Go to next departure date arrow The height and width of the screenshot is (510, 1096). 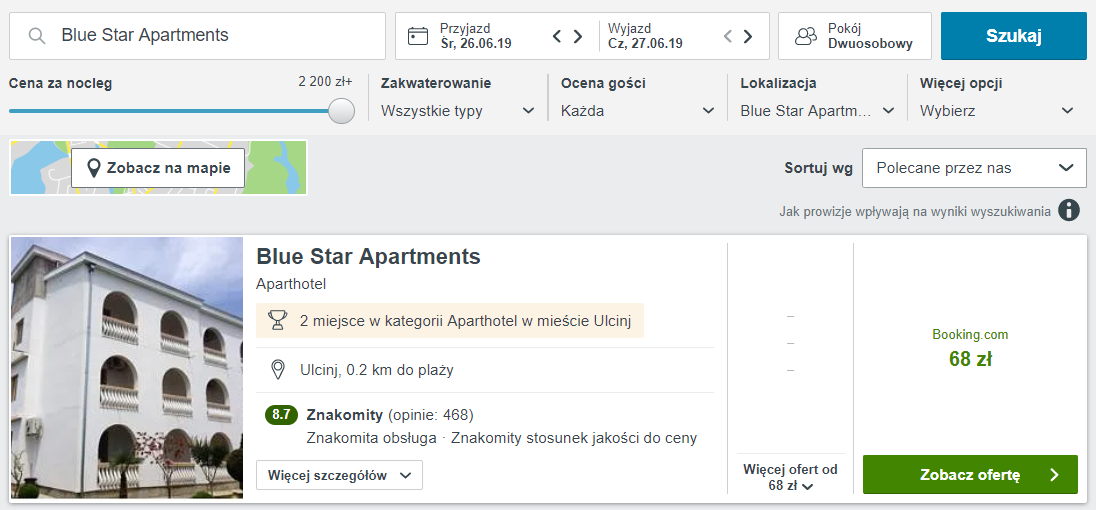[748, 36]
